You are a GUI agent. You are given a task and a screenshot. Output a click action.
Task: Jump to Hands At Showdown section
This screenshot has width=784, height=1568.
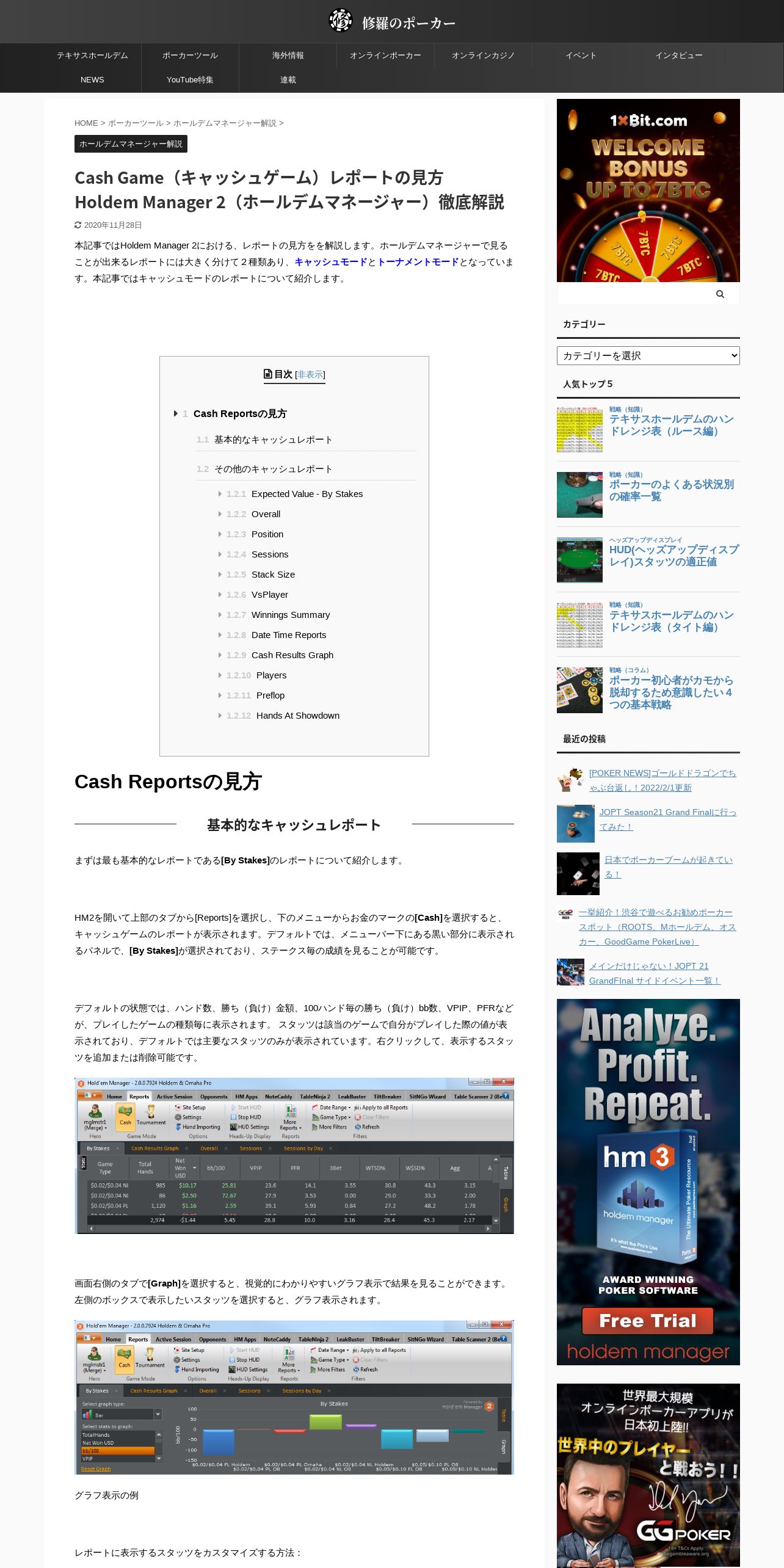click(x=298, y=716)
